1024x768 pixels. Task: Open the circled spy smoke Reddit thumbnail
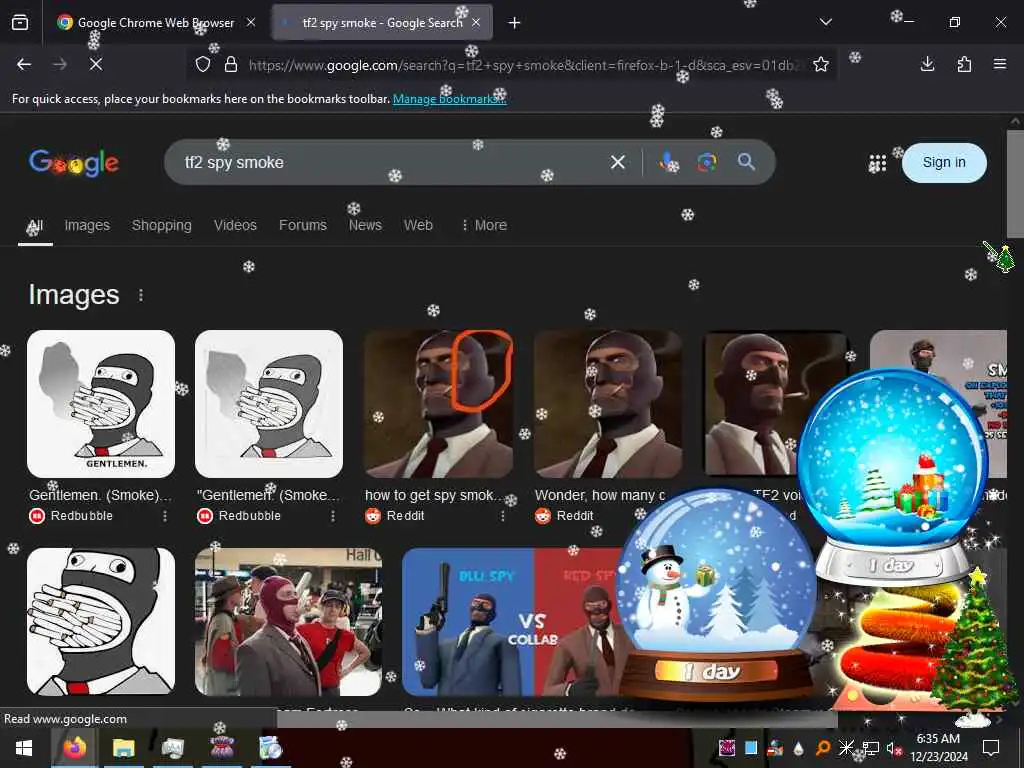tap(438, 404)
